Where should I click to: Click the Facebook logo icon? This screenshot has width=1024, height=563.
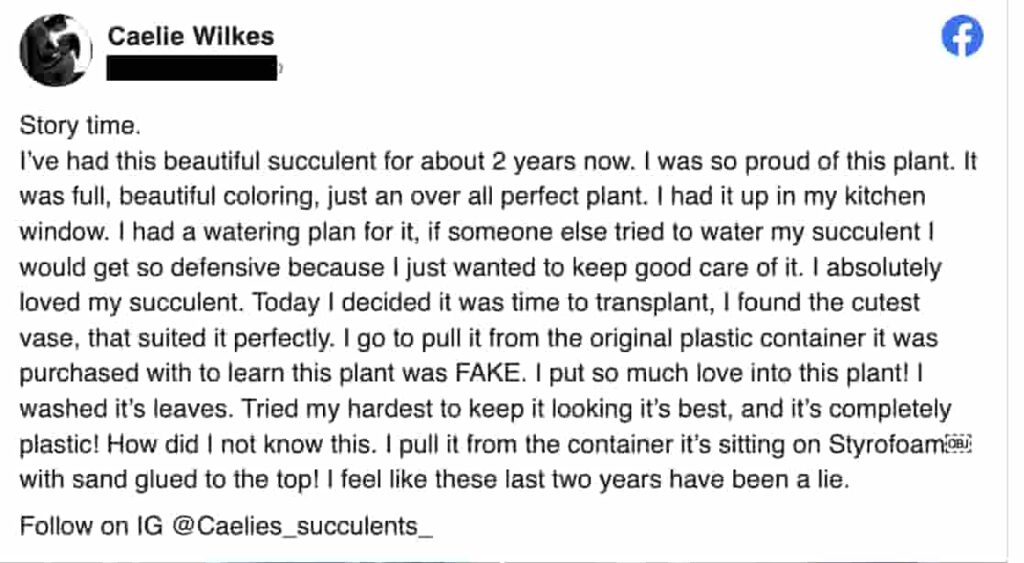962,35
